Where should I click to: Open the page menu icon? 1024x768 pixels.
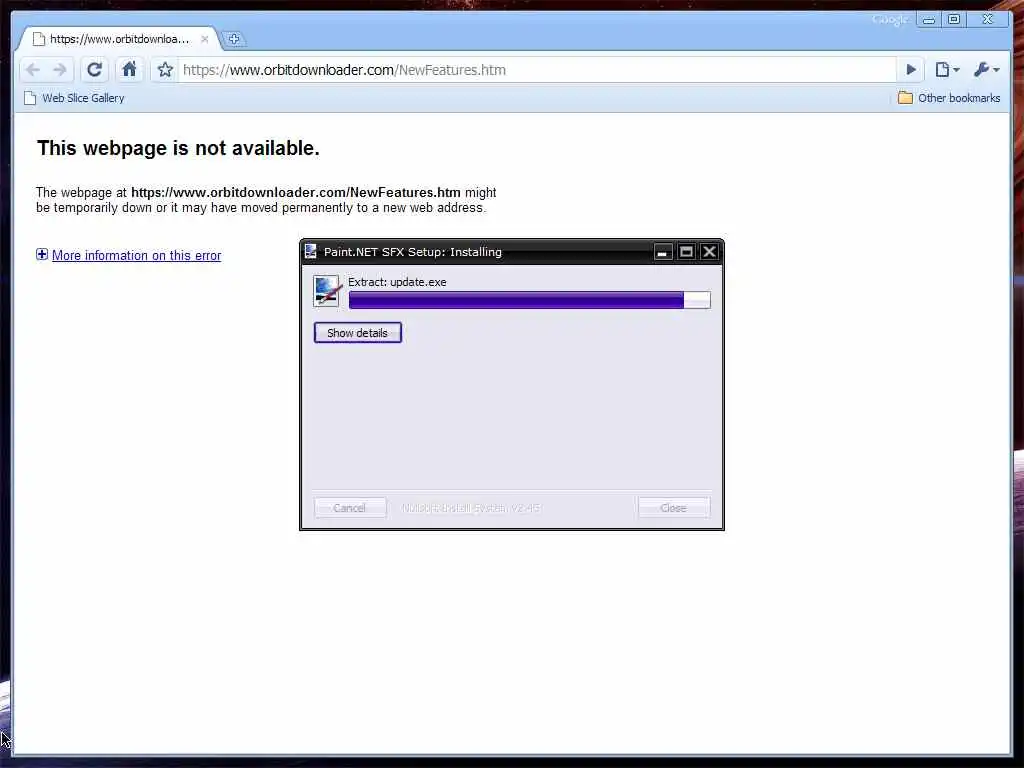tap(946, 69)
